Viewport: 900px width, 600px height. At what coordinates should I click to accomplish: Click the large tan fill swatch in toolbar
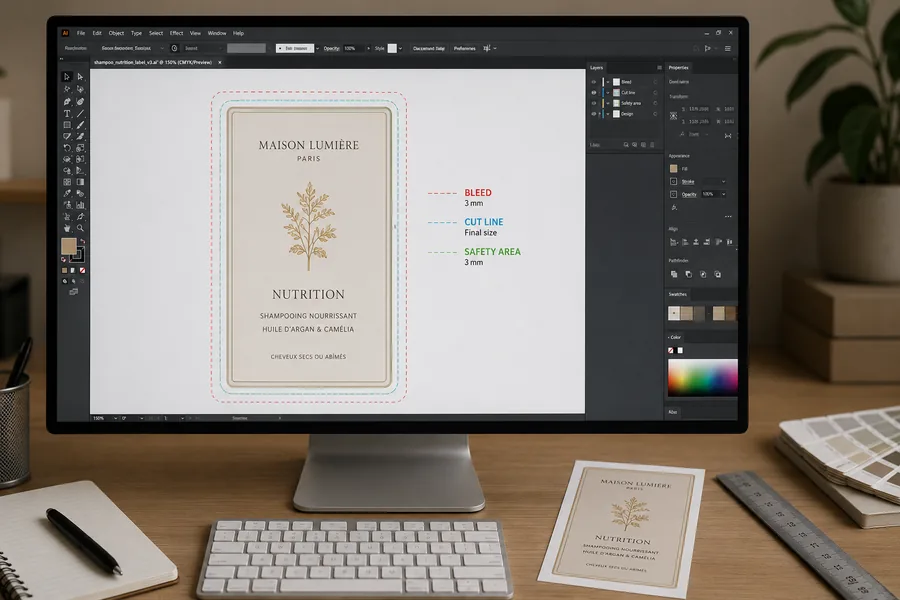68,246
